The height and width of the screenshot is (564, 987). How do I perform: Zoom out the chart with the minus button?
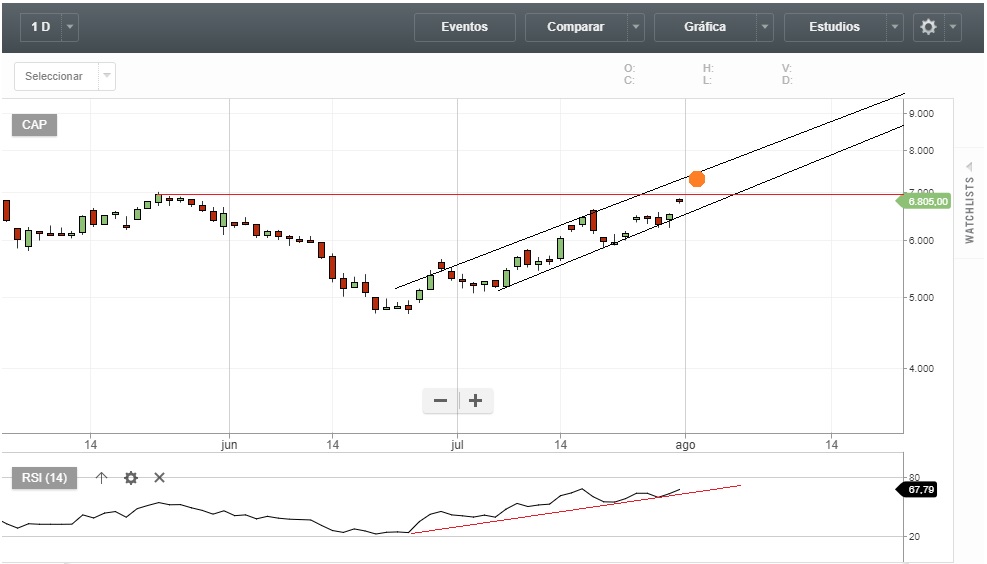(441, 400)
